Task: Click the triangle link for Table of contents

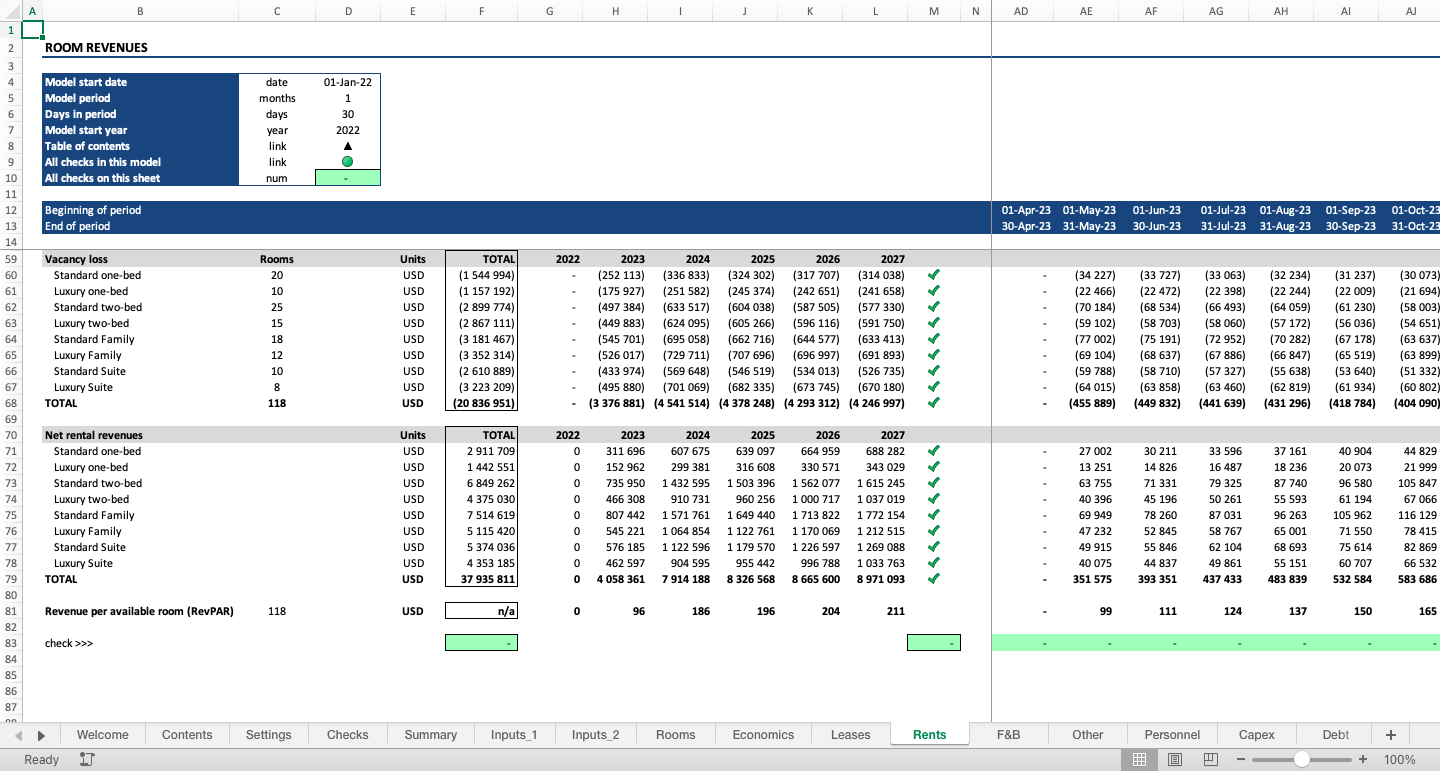Action: click(x=347, y=146)
